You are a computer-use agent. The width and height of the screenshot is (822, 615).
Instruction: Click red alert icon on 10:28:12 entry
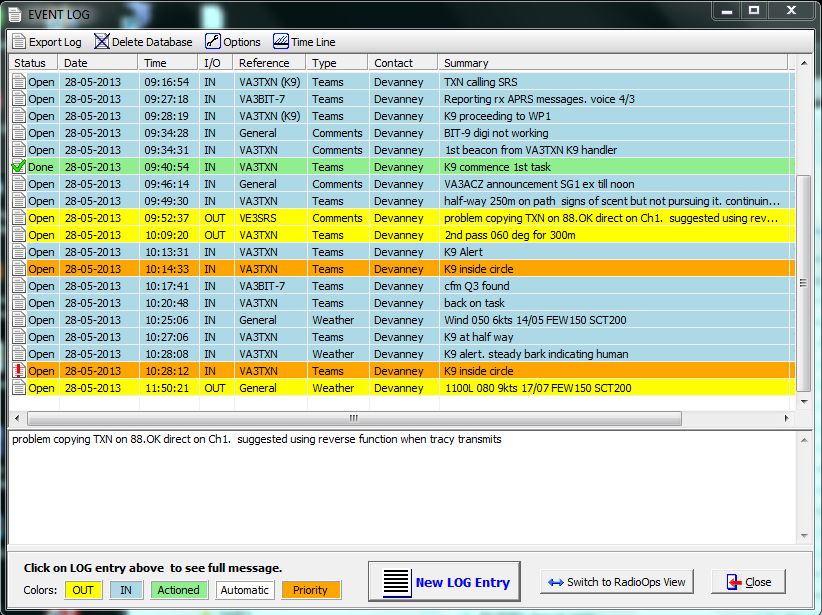tap(18, 371)
